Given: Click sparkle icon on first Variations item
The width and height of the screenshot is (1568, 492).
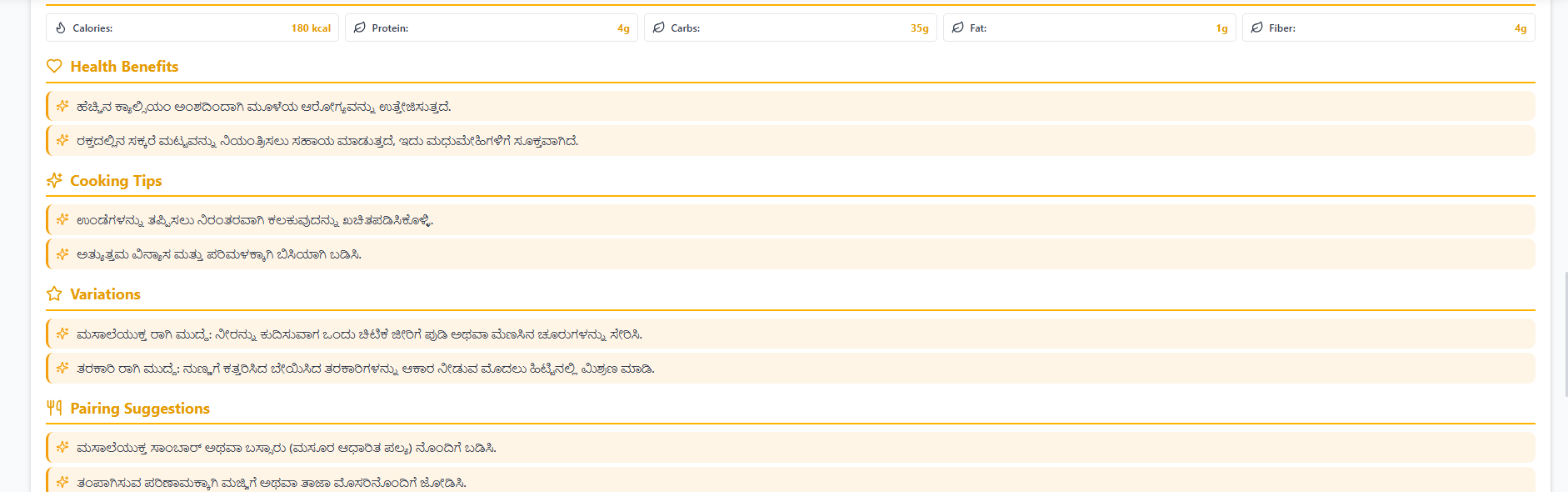Looking at the screenshot, I should coord(62,334).
